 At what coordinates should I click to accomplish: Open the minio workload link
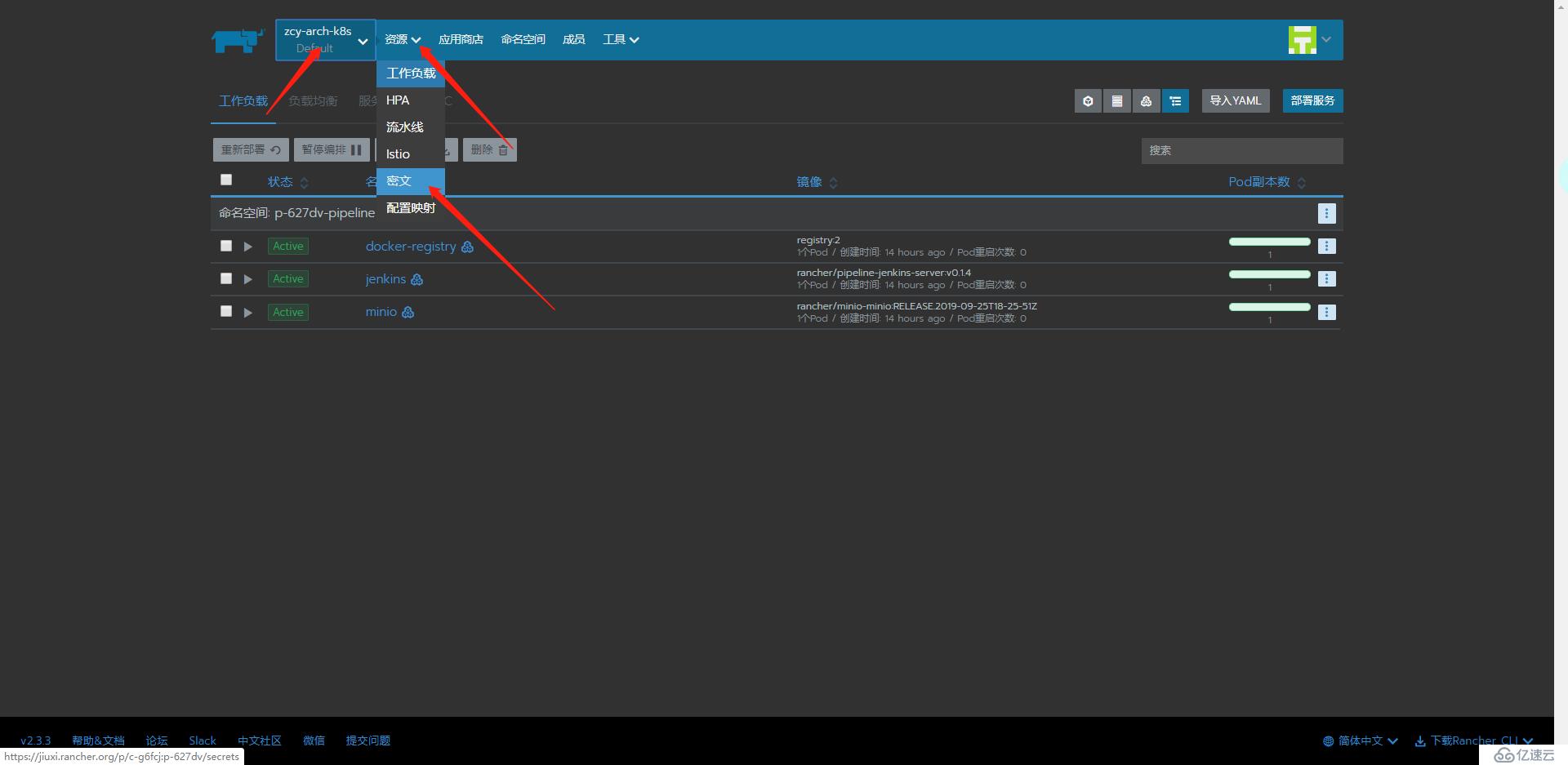(381, 312)
